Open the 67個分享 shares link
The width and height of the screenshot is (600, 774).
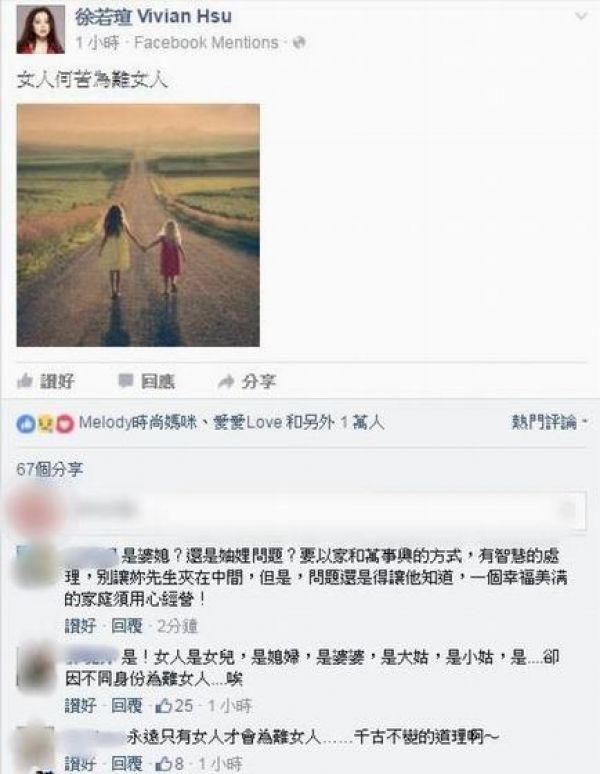click(49, 469)
